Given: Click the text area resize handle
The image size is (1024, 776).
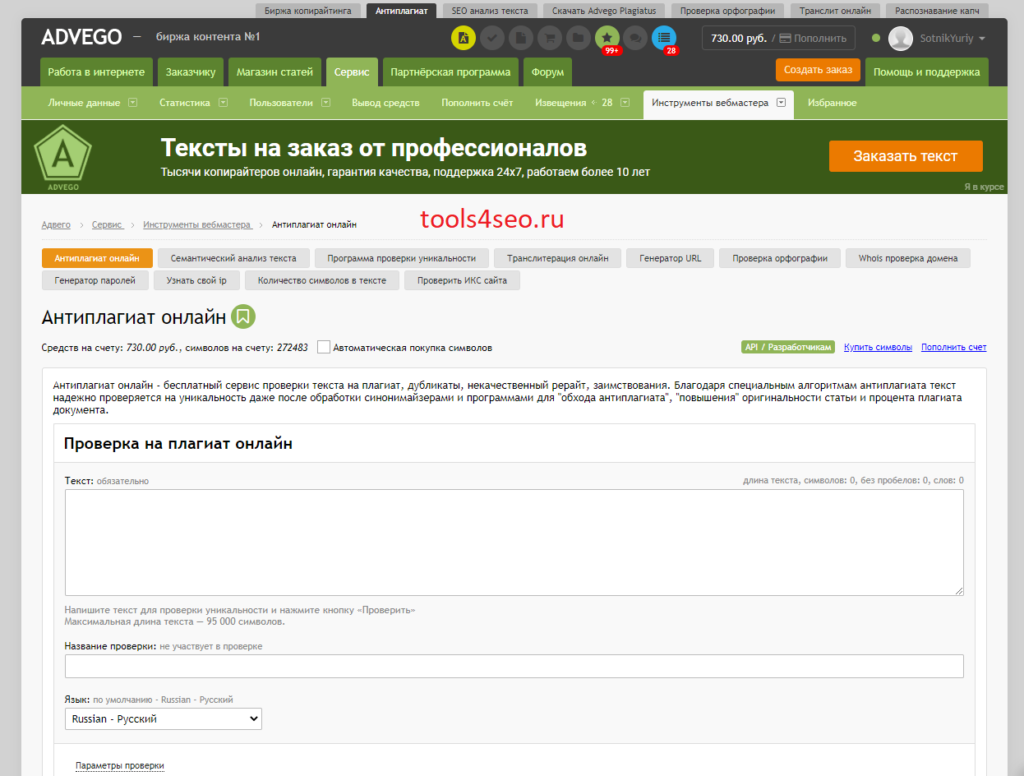Looking at the screenshot, I should pyautogui.click(x=959, y=590).
